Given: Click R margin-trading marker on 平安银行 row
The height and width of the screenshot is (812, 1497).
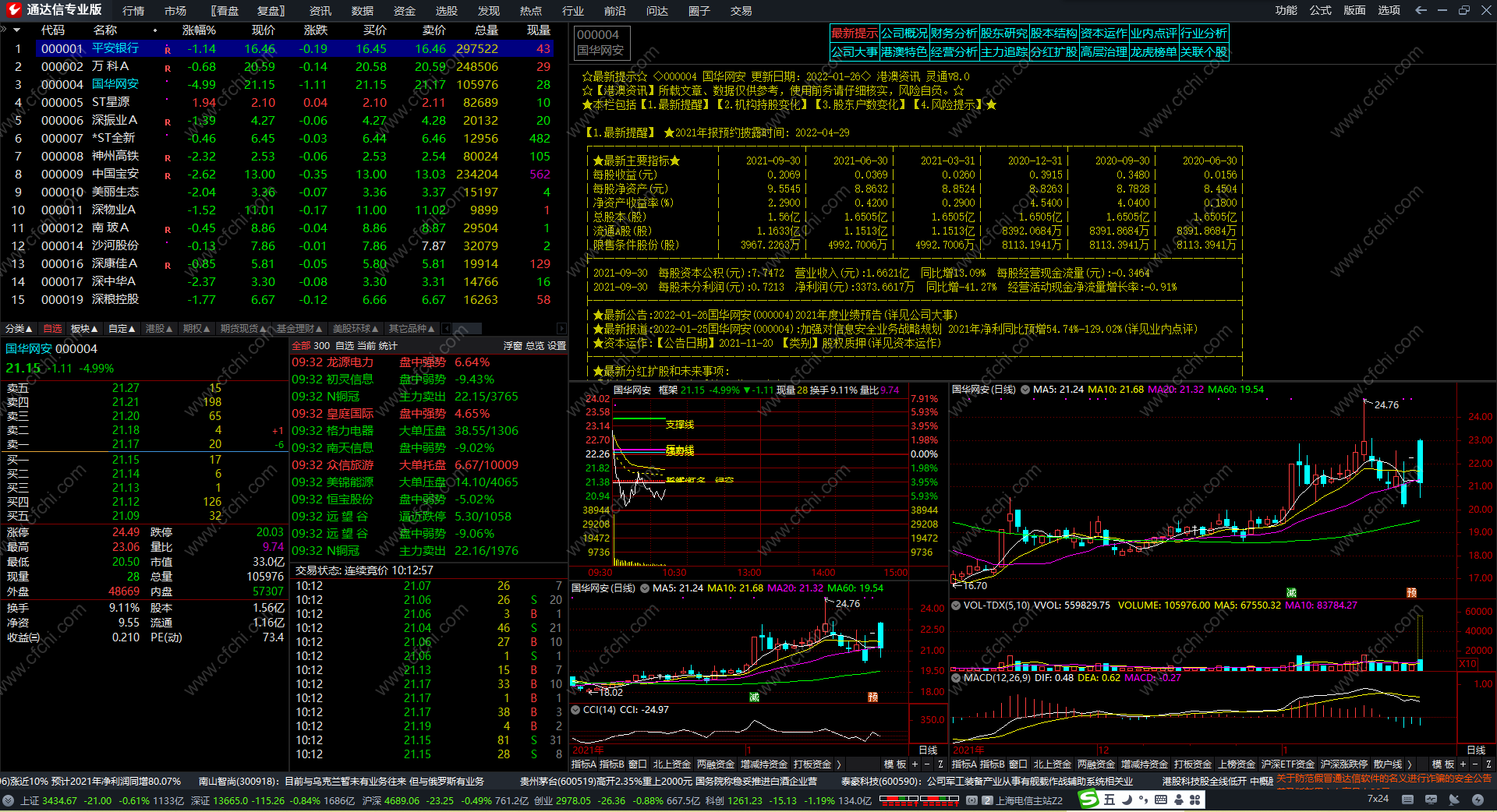Looking at the screenshot, I should (168, 50).
